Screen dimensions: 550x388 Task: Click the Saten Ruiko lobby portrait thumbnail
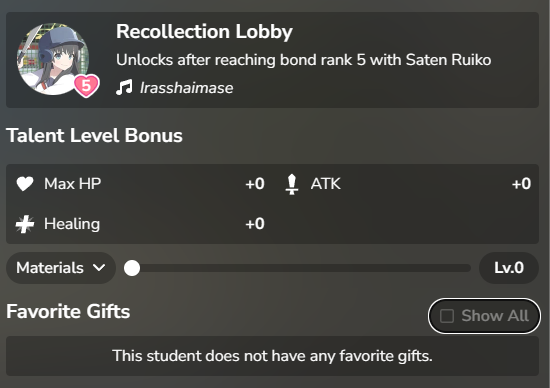[x=53, y=59]
